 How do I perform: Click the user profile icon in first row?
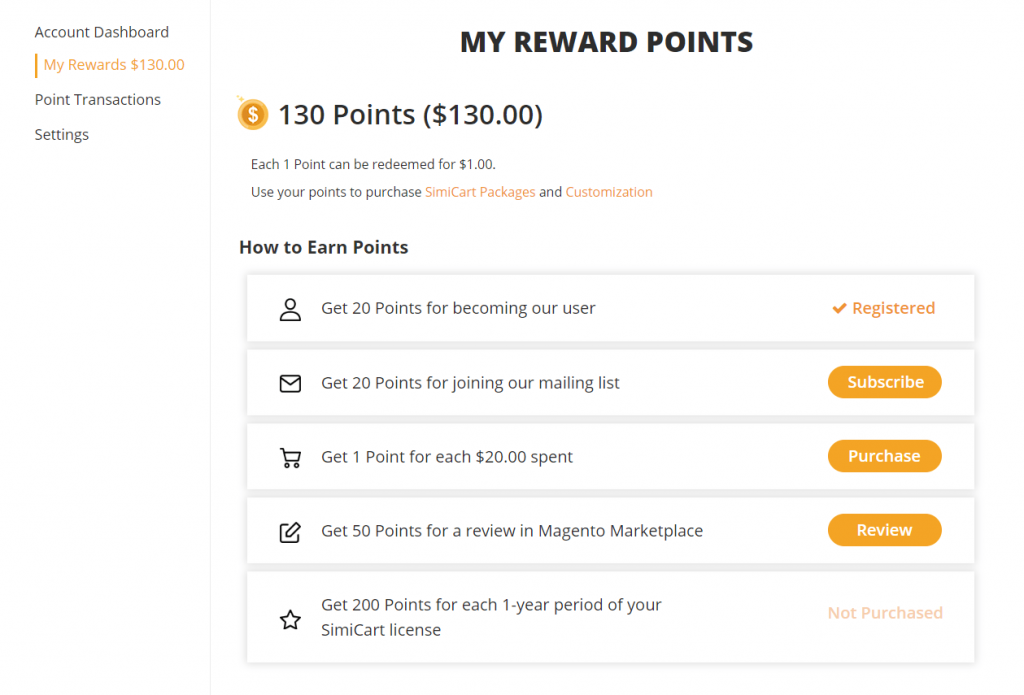pyautogui.click(x=290, y=310)
